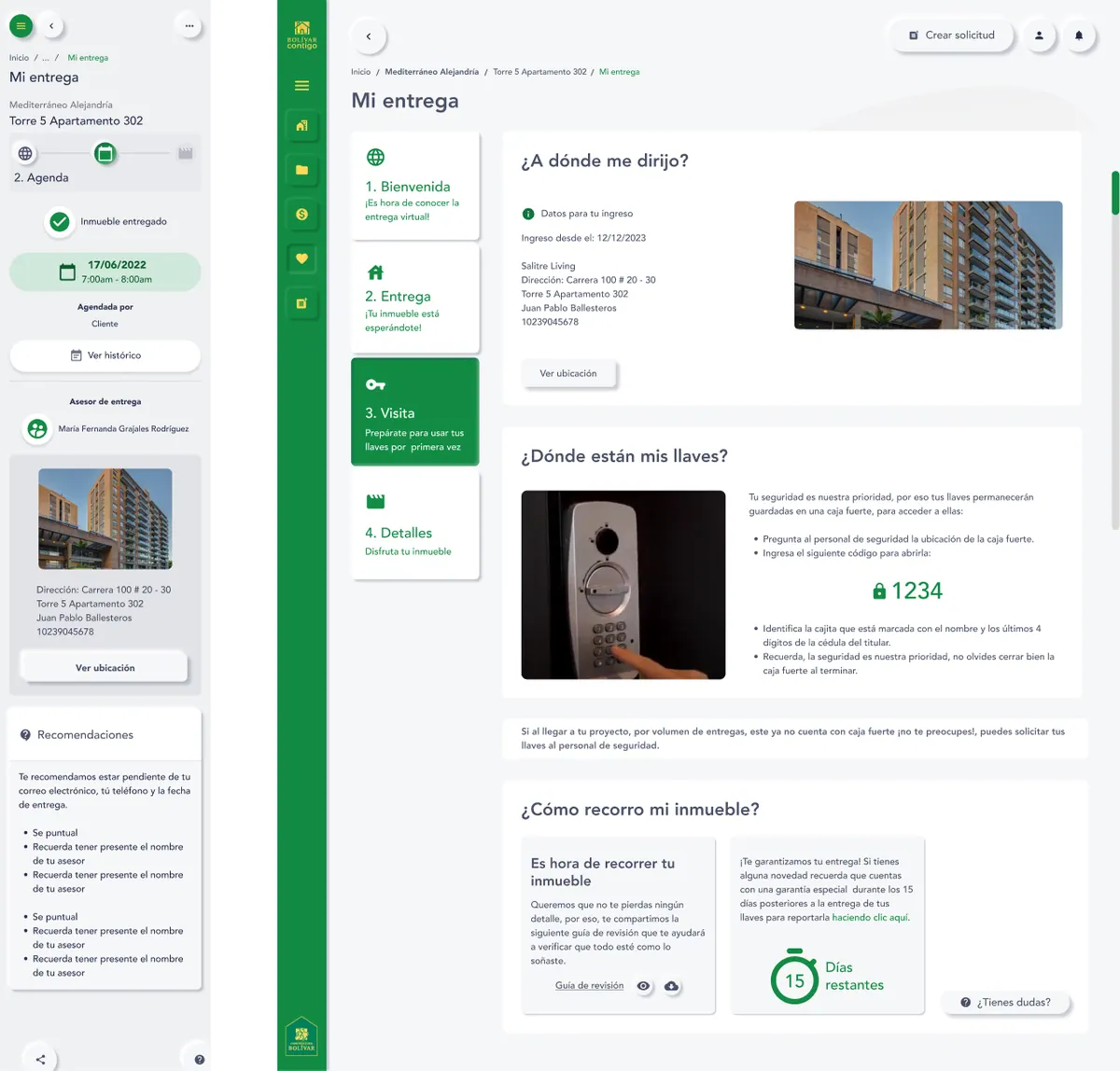This screenshot has height=1071, width=1120.
Task: Click the help icon at the mobile panel bottom
Action: [x=199, y=1059]
